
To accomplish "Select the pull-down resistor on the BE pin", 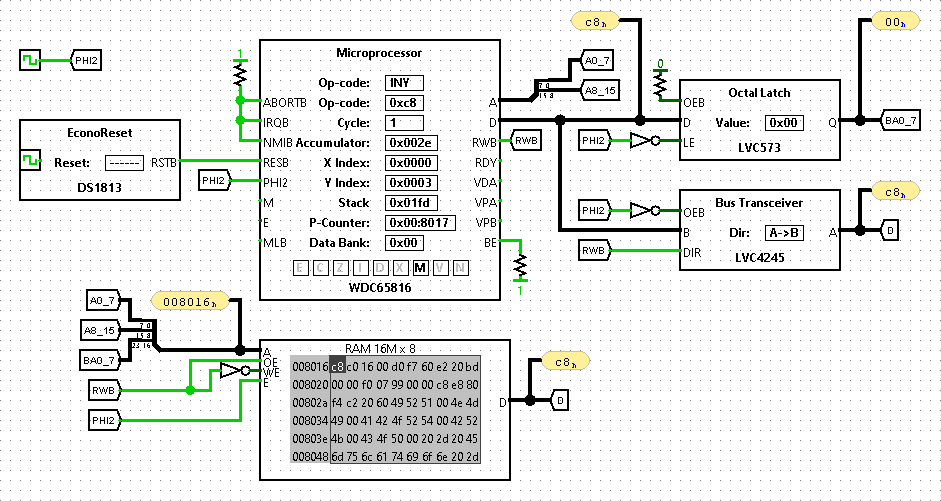I will coord(519,265).
